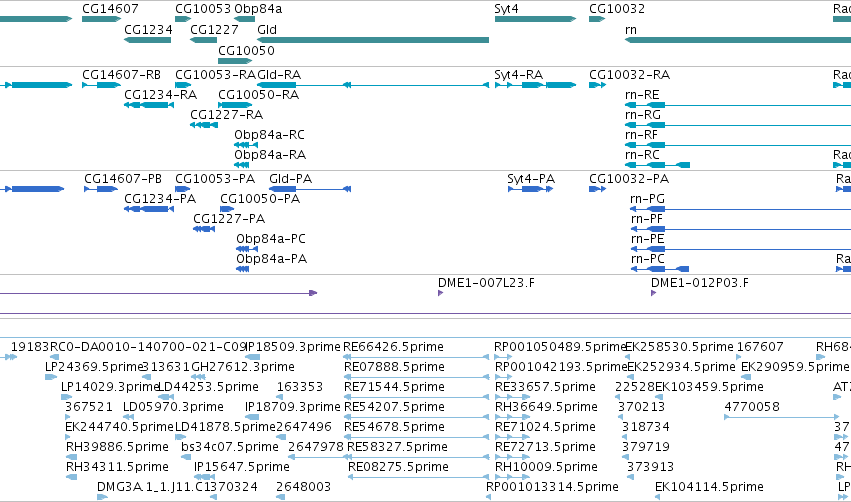
Task: Select protein CG14607-PB
Action: pos(101,189)
